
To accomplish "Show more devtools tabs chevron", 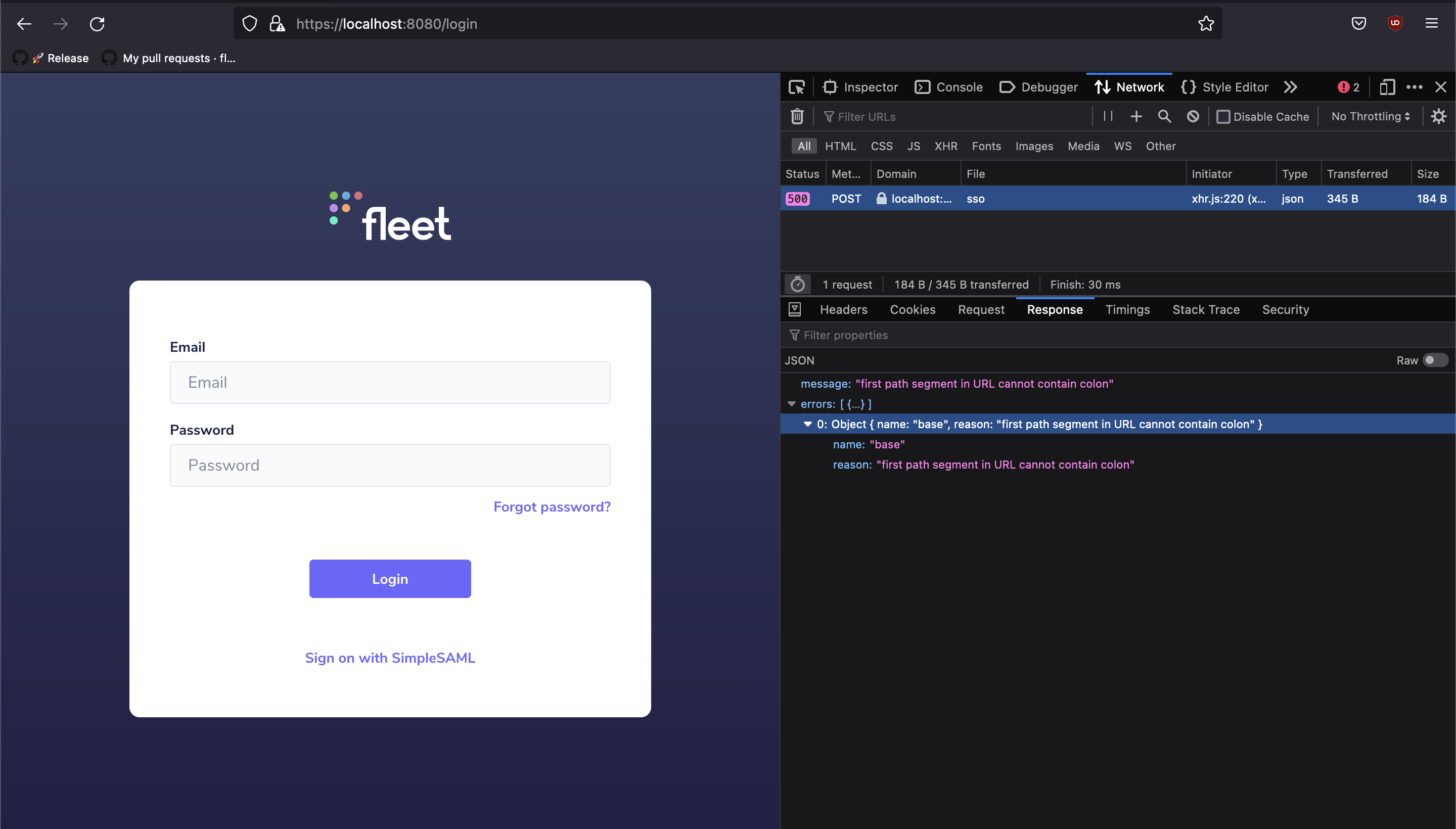I will 1290,87.
